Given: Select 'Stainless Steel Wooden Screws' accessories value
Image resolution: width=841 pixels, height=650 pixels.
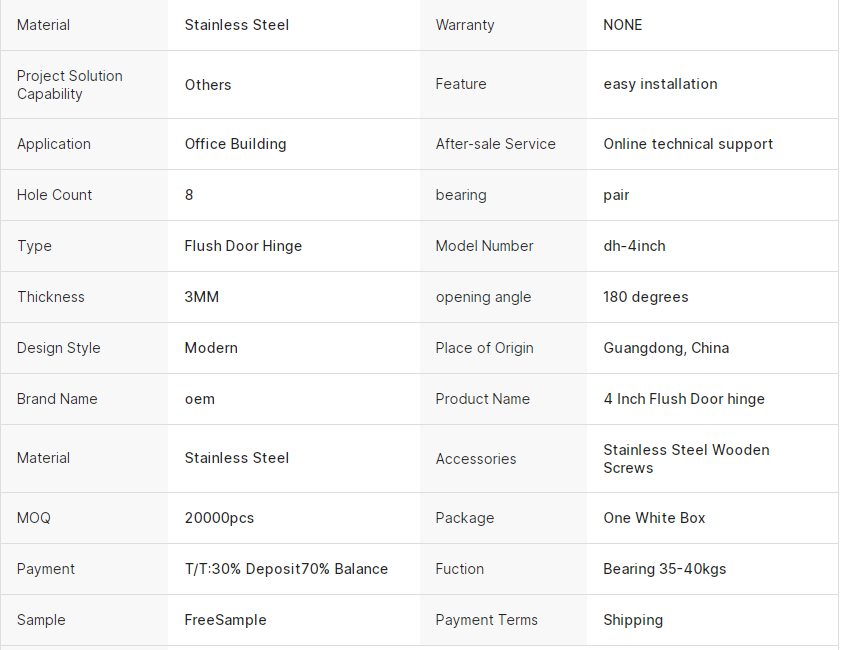Looking at the screenshot, I should pyautogui.click(x=686, y=459).
